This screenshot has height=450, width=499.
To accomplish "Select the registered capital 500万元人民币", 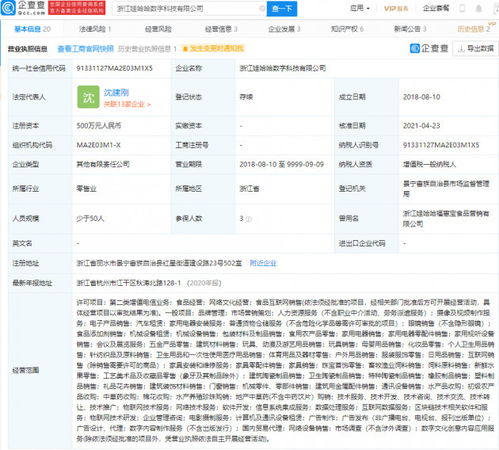I will [99, 126].
